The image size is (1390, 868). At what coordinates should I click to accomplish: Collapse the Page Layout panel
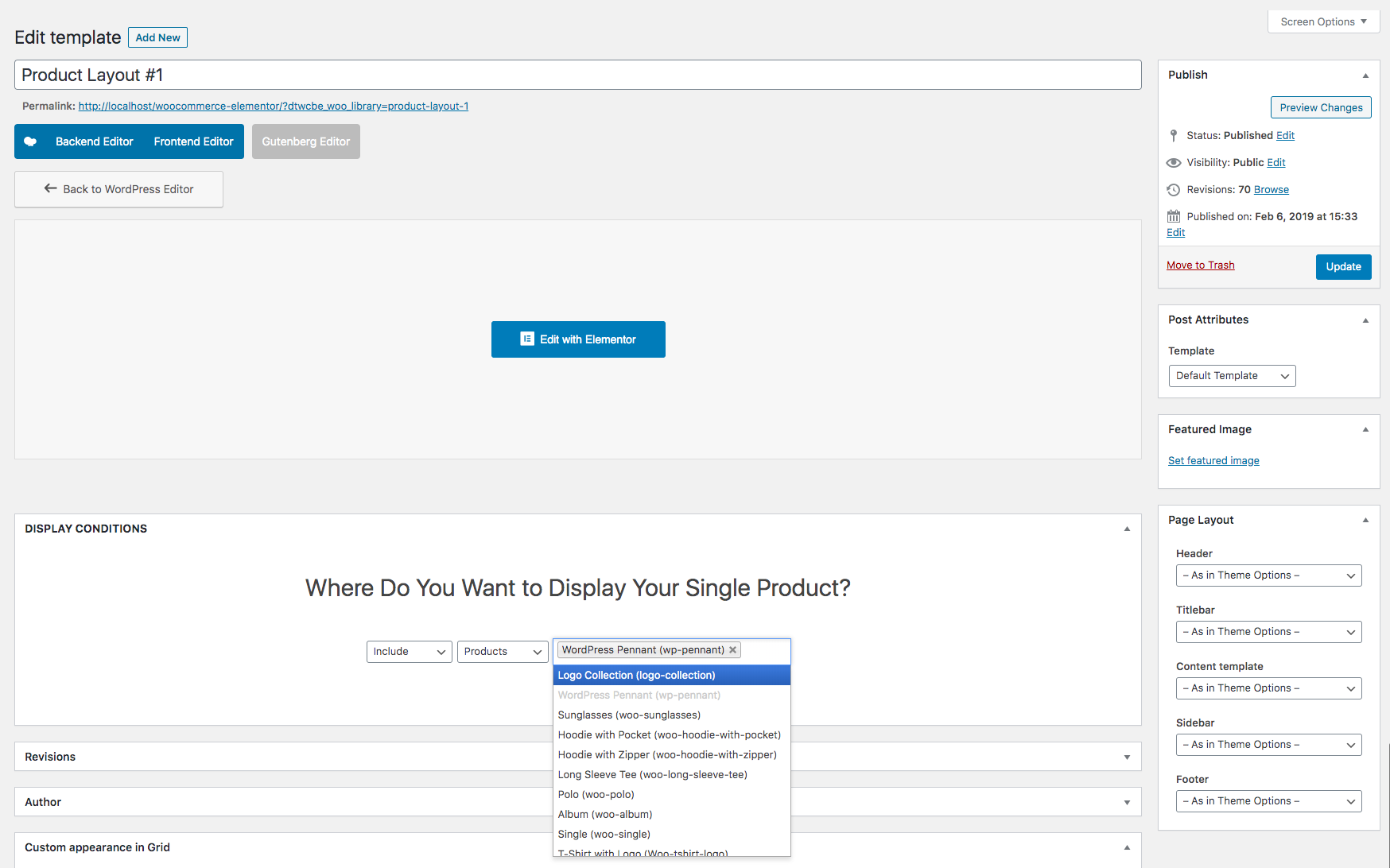pos(1365,520)
